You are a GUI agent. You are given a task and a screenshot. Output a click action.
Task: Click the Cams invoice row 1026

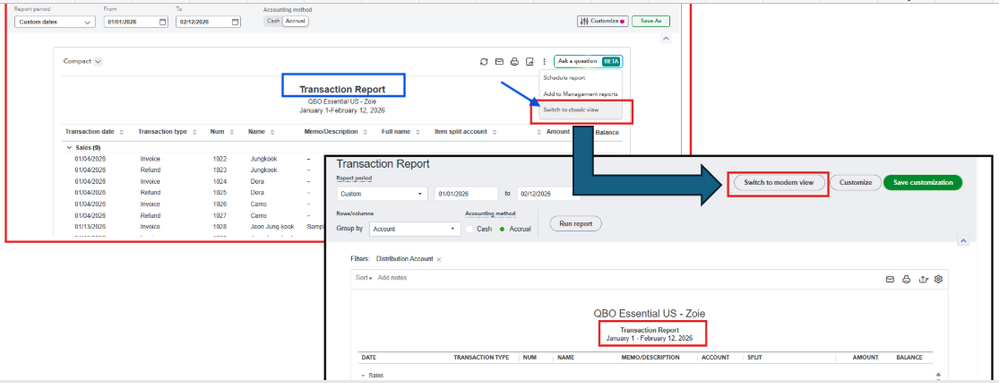tap(220, 204)
